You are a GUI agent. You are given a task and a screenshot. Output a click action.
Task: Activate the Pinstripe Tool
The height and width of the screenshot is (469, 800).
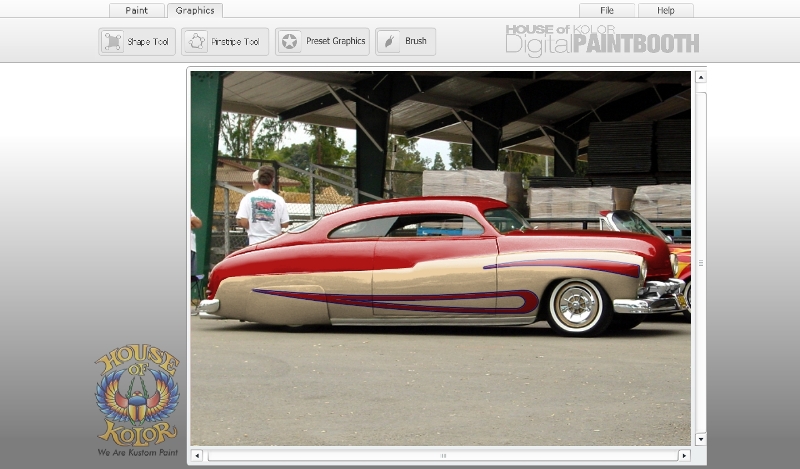tap(197, 42)
